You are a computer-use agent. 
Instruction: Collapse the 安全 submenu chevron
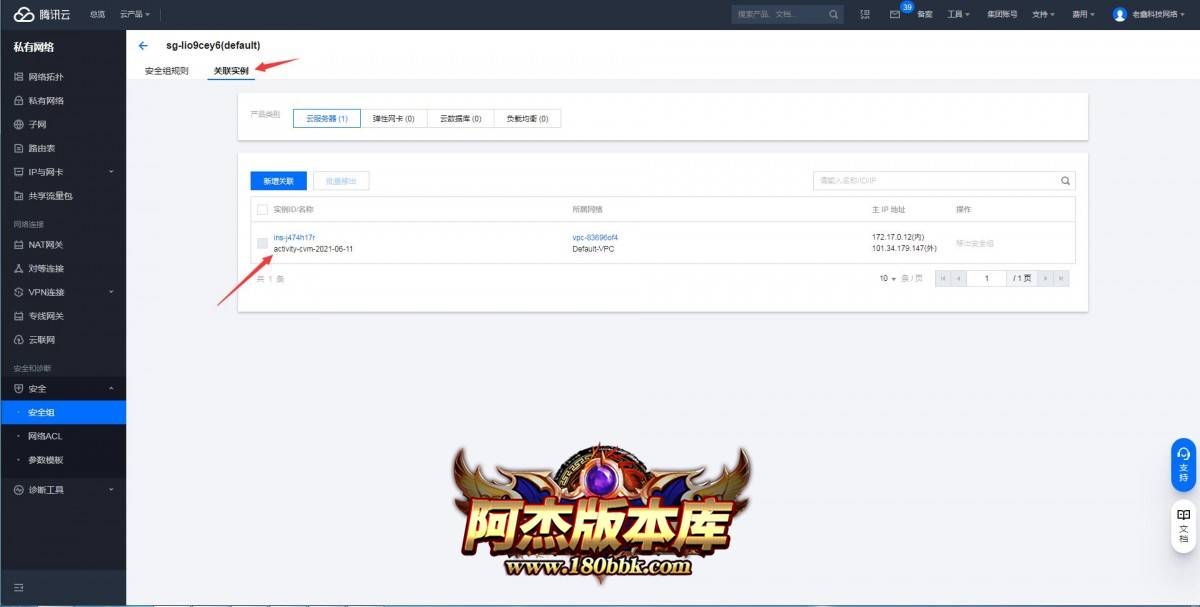[111, 388]
